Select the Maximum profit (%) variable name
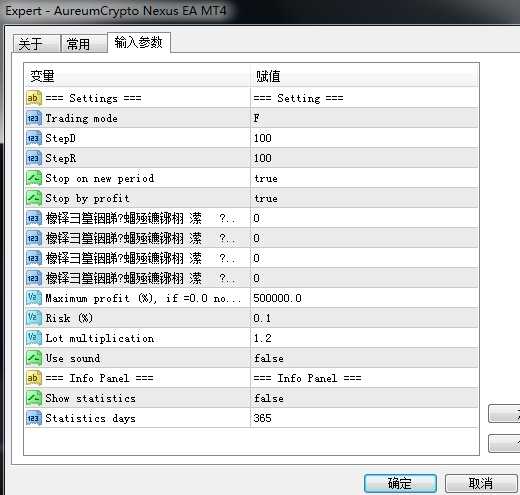Screen dimensions: 520x495 pos(143,298)
